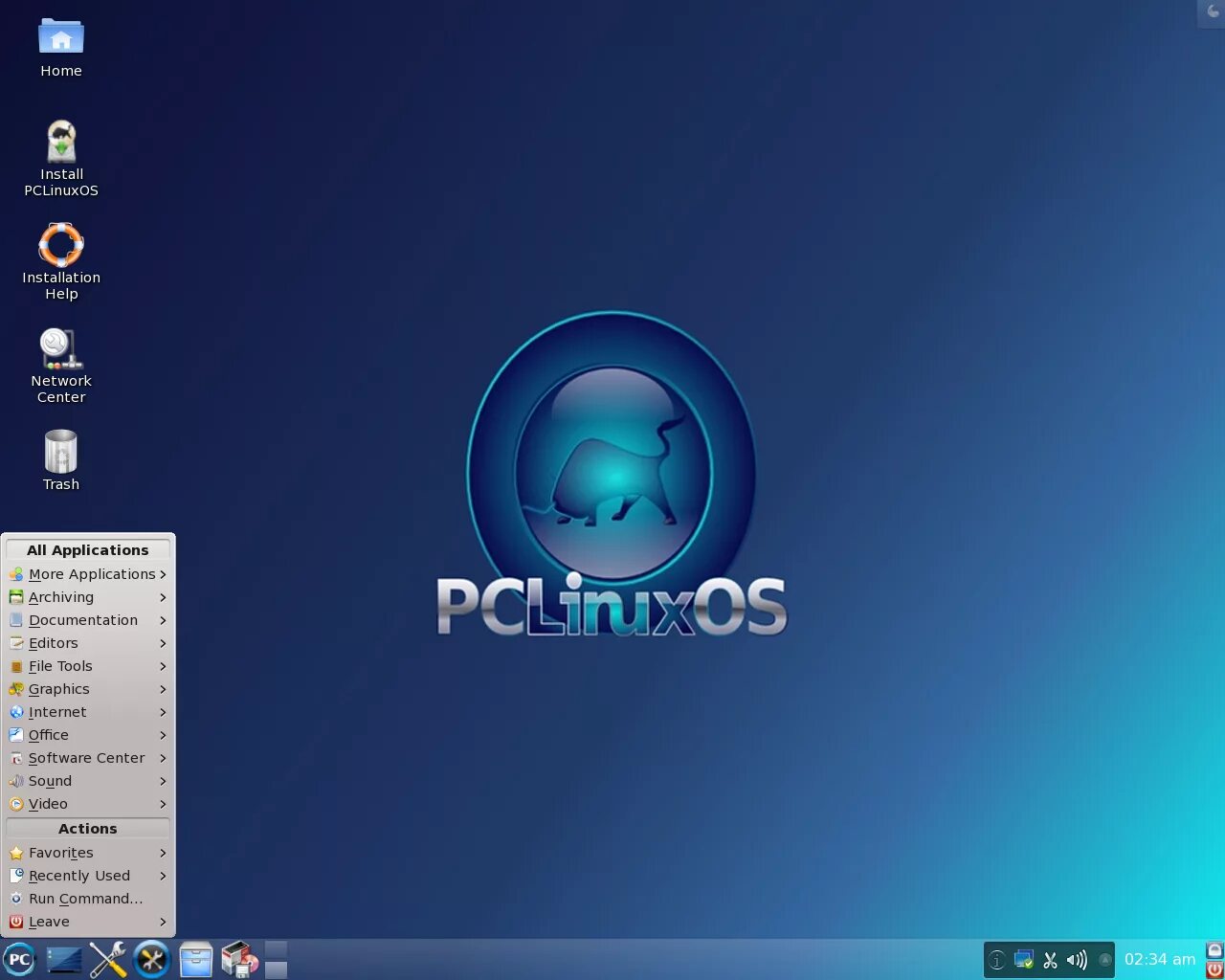Expand the Internet submenu arrow
Image resolution: width=1225 pixels, height=980 pixels.
tap(163, 712)
